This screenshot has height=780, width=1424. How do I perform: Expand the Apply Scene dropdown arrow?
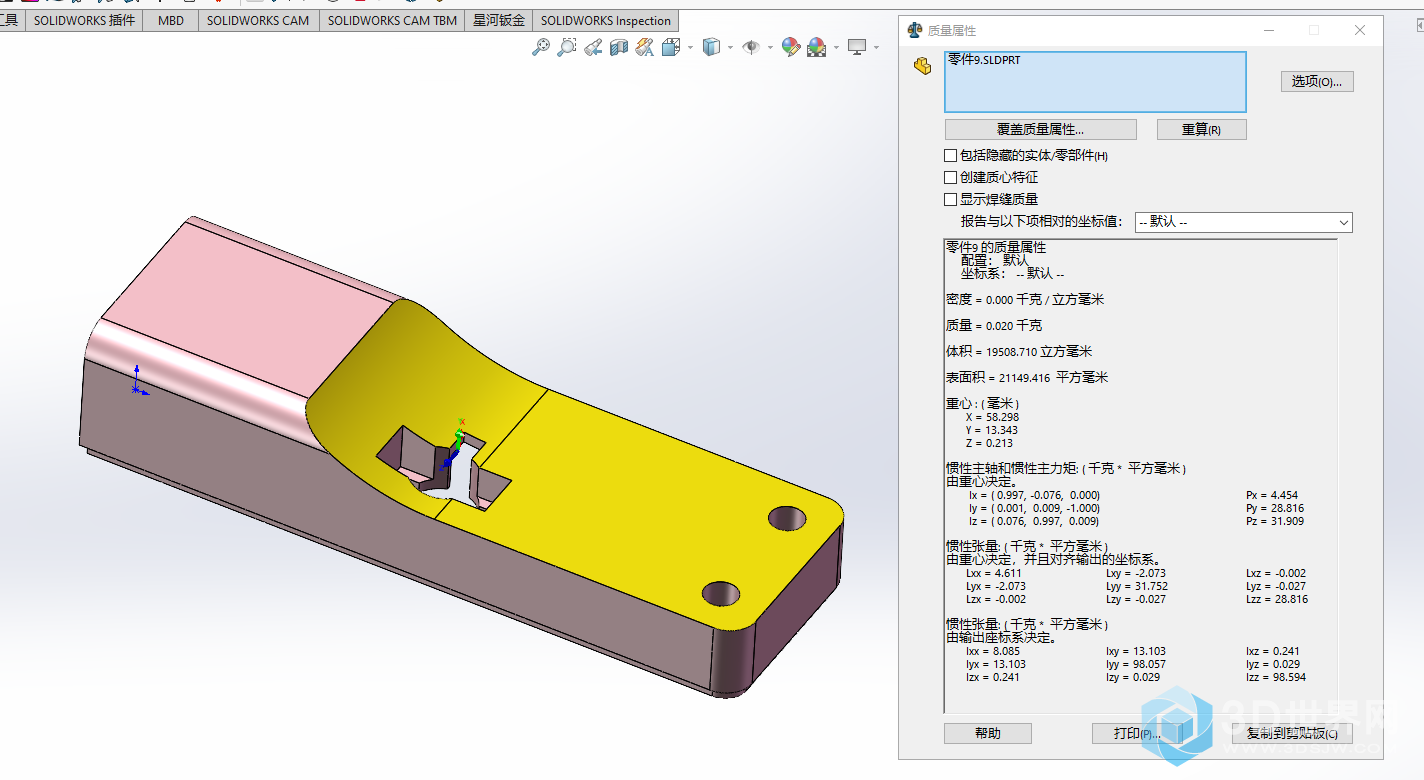point(835,47)
